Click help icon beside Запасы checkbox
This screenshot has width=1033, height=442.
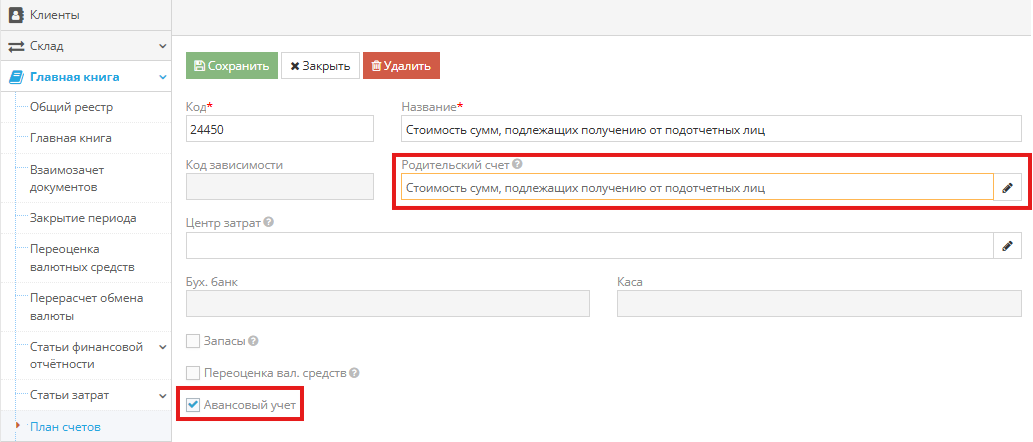pos(253,341)
